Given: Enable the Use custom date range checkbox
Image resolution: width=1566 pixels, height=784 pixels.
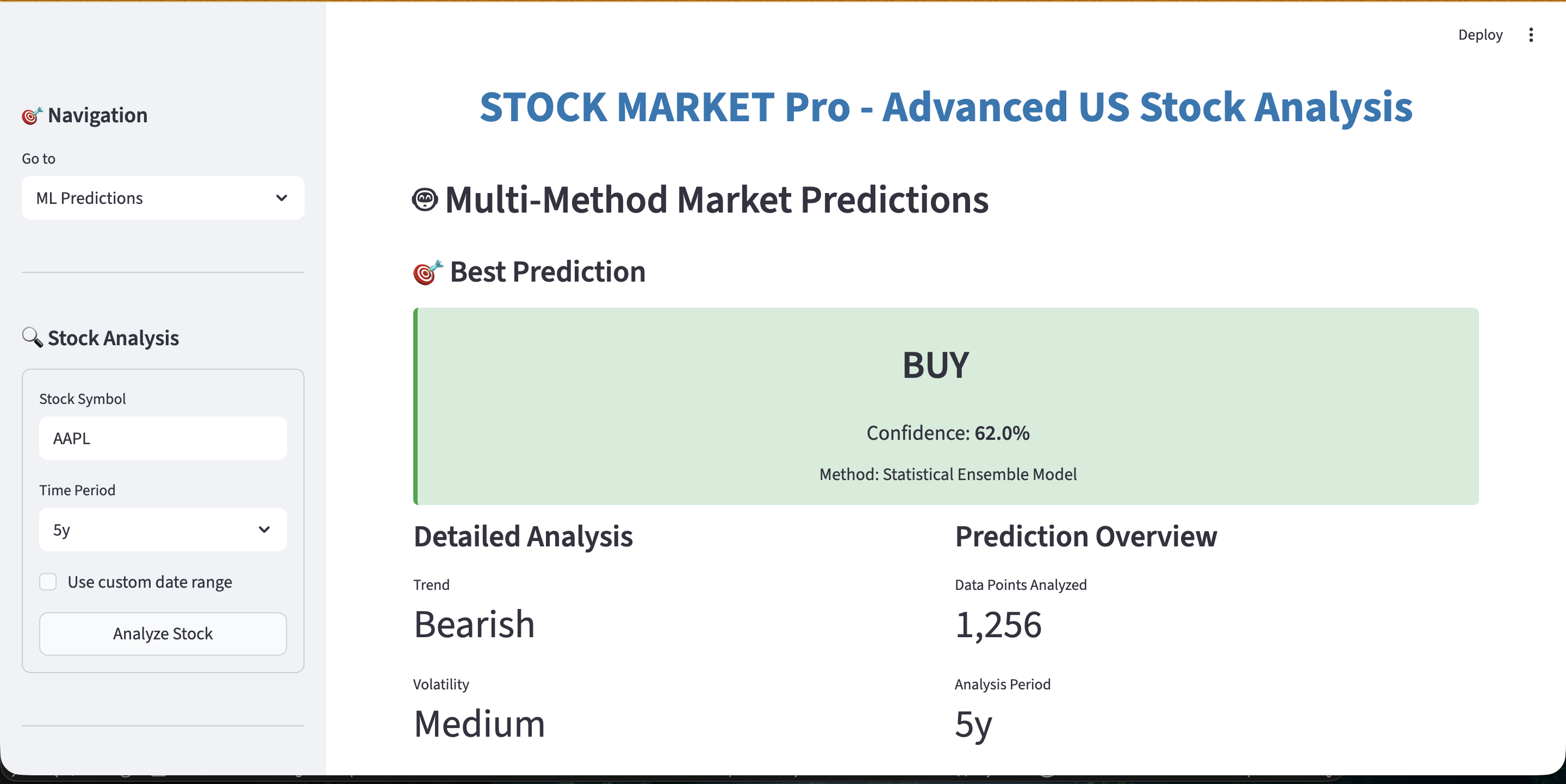Looking at the screenshot, I should pyautogui.click(x=48, y=582).
